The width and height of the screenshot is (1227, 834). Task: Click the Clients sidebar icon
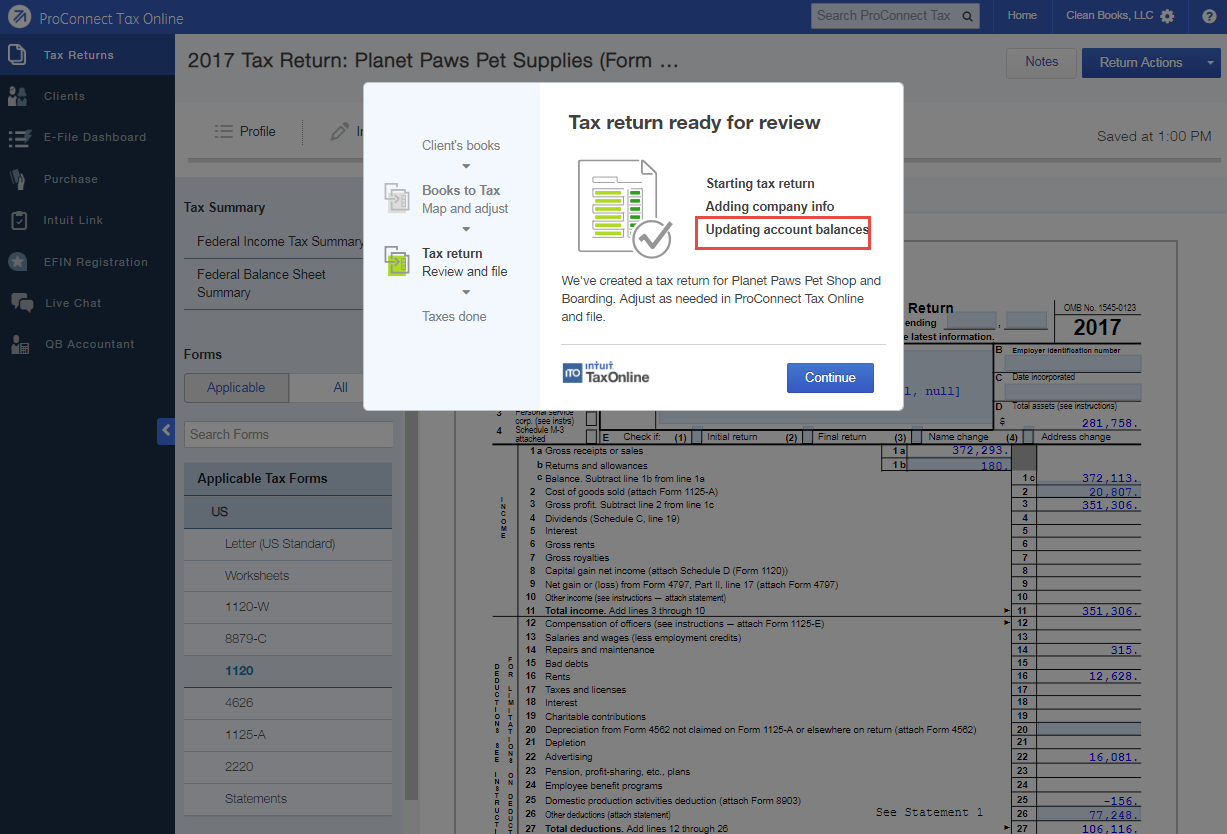tap(17, 96)
